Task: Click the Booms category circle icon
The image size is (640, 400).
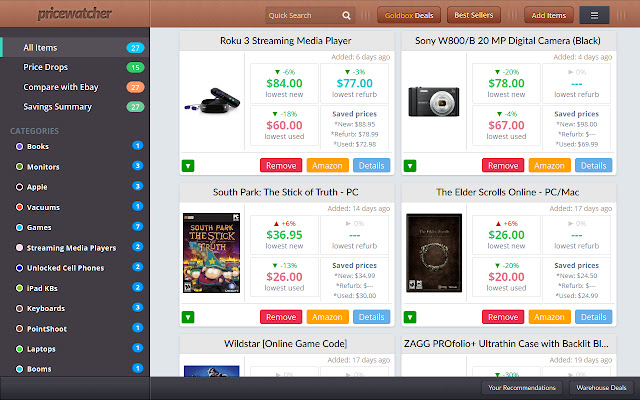Action: click(19, 369)
